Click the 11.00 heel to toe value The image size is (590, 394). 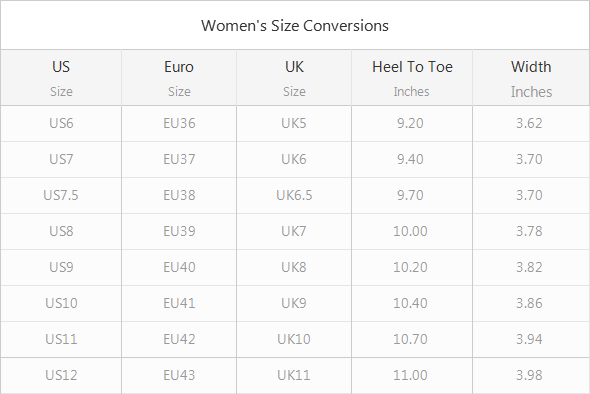410,376
